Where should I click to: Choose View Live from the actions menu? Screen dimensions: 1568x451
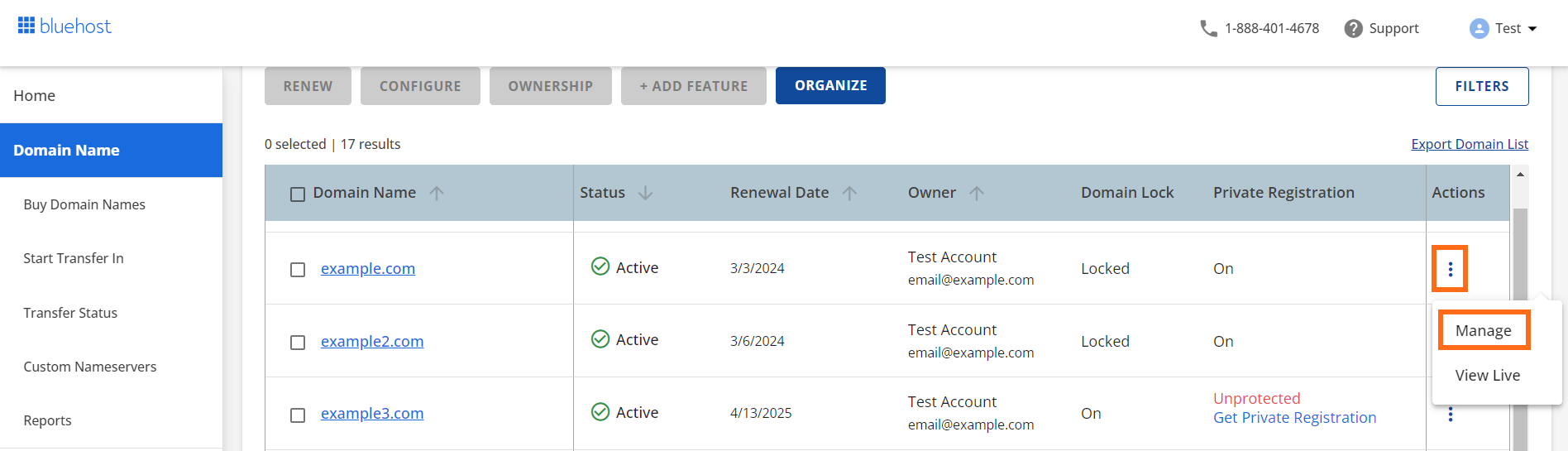coord(1487,376)
